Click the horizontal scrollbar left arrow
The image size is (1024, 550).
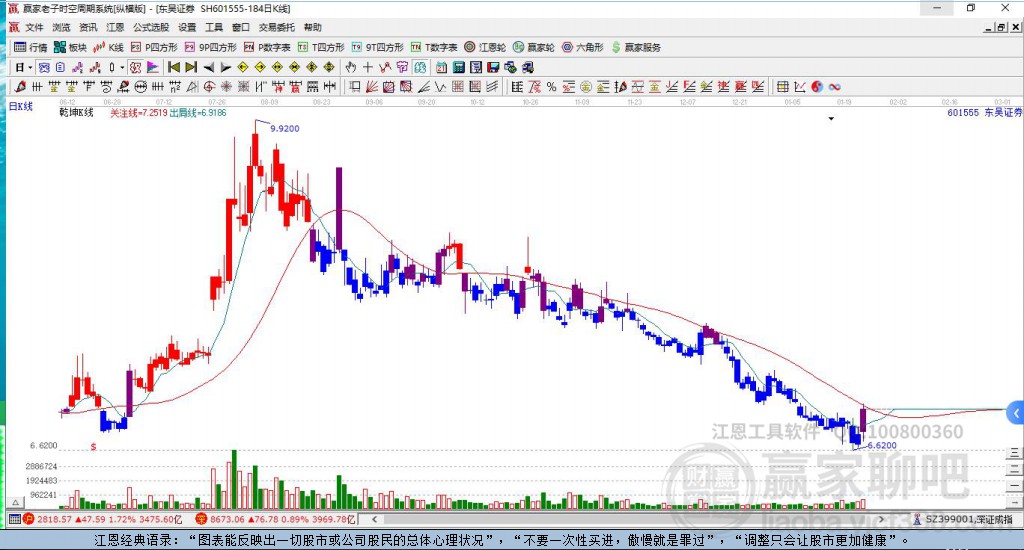(x=374, y=519)
